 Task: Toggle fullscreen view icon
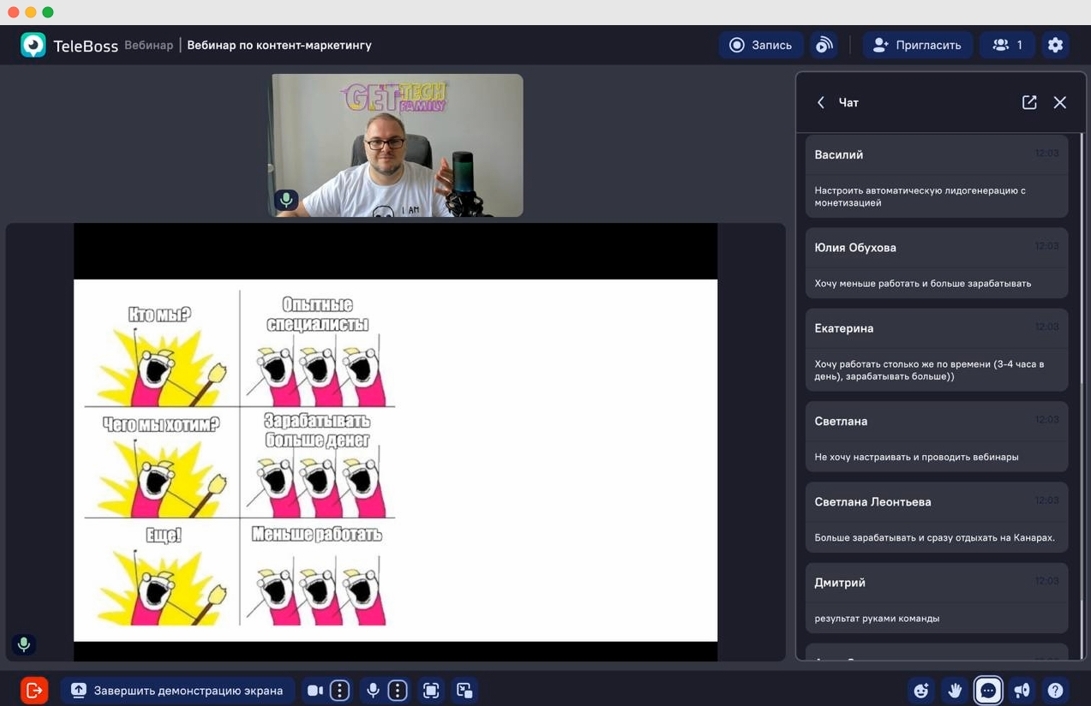point(431,690)
